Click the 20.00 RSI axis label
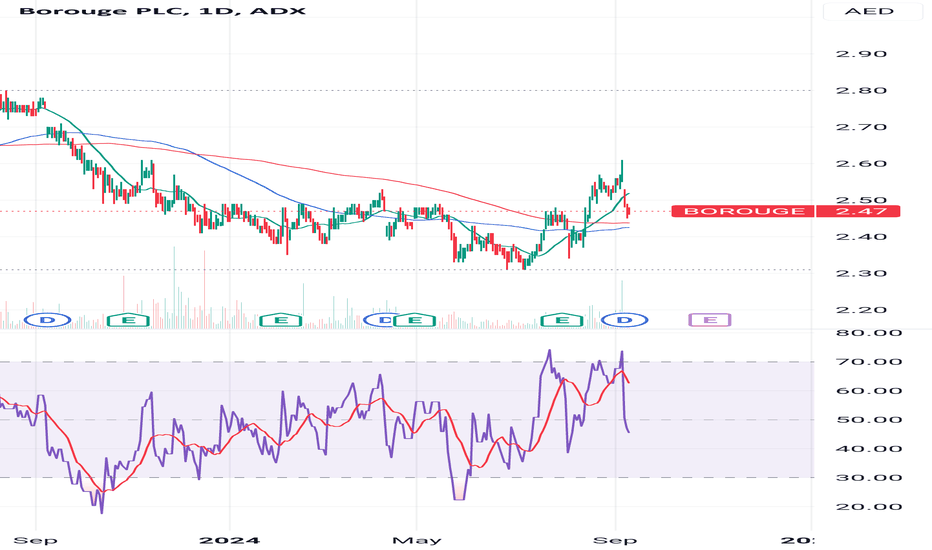Image resolution: width=932 pixels, height=550 pixels. [869, 507]
